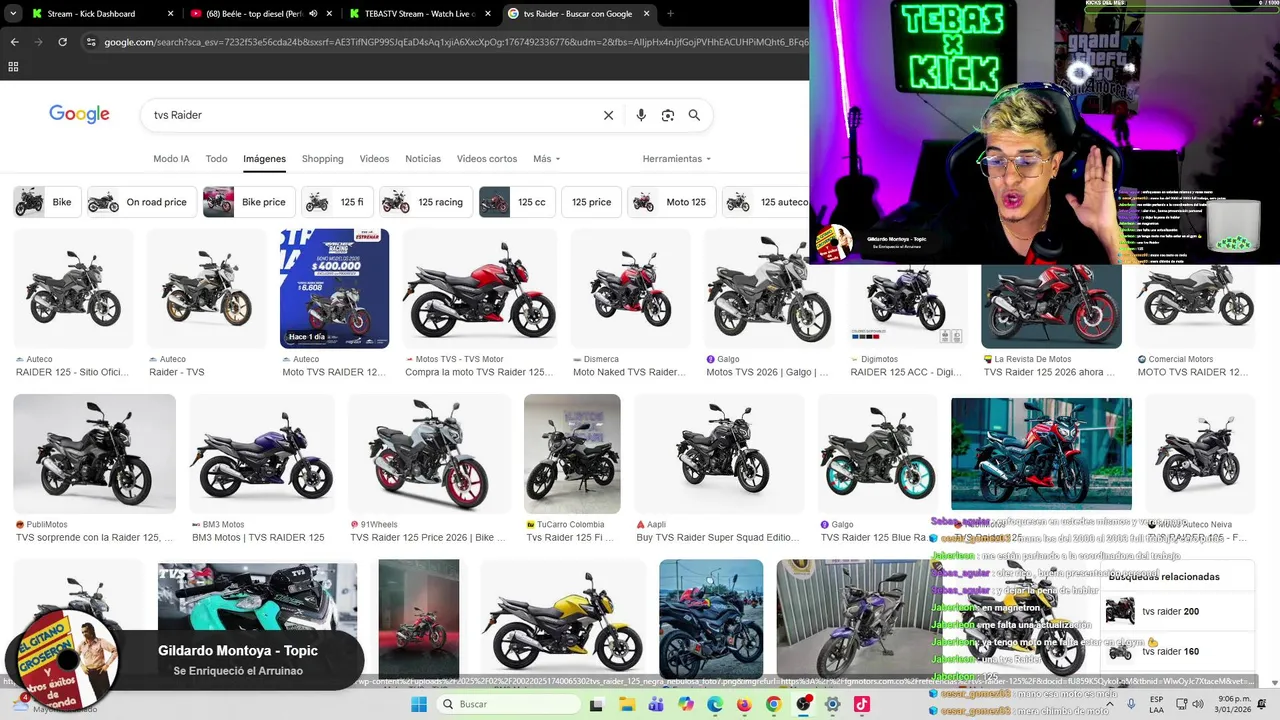Open the TuCarro Colombia Raider 125 image

coord(572,454)
